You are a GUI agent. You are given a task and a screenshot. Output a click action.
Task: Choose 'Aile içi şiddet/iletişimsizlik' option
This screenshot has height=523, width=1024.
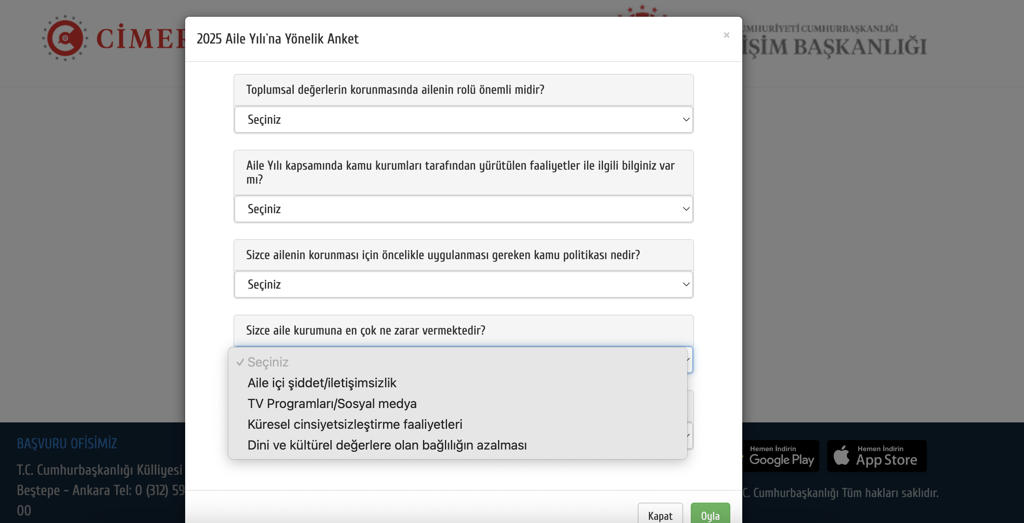pyautogui.click(x=322, y=383)
